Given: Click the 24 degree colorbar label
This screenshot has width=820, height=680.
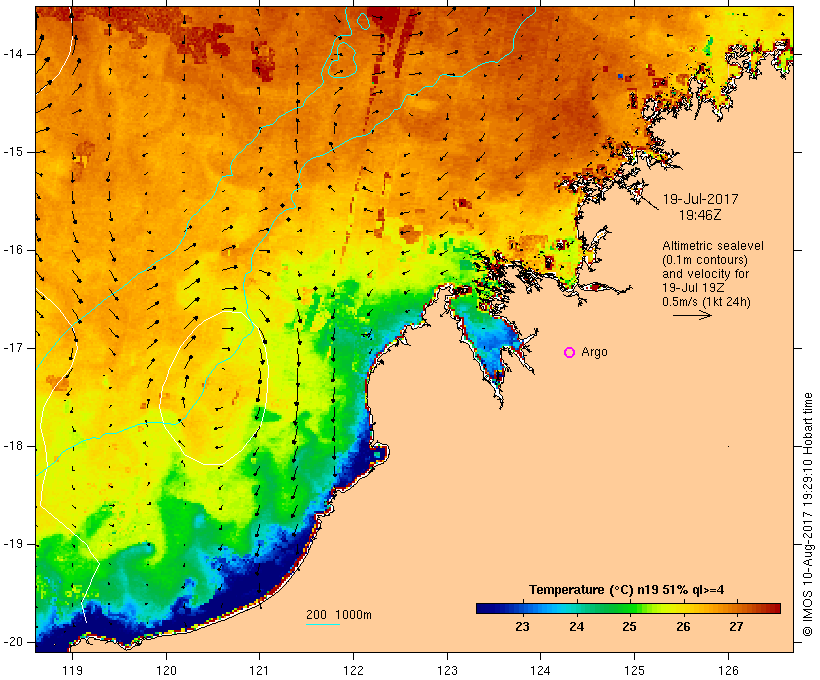Looking at the screenshot, I should [x=576, y=627].
